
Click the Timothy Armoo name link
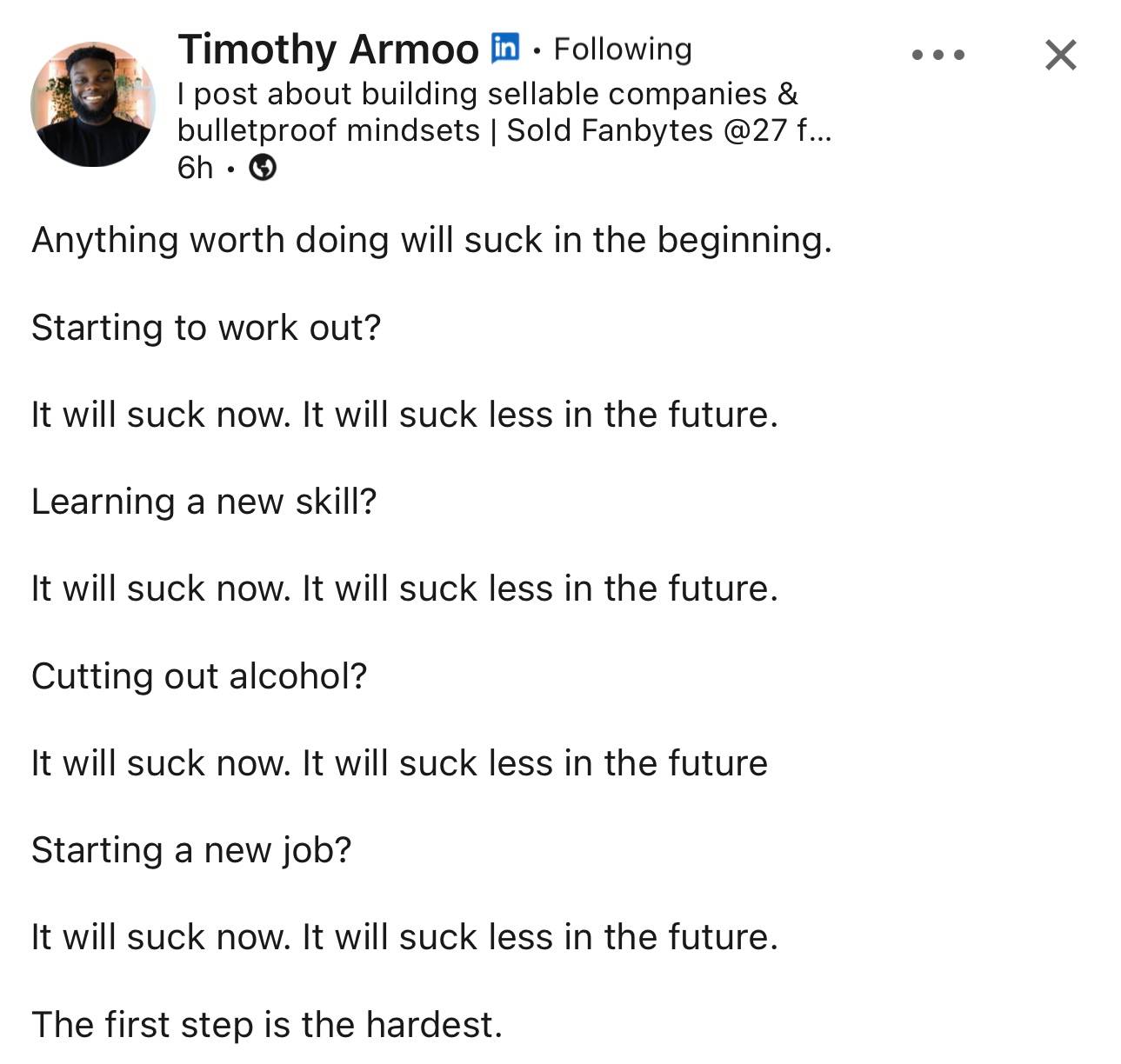328,49
